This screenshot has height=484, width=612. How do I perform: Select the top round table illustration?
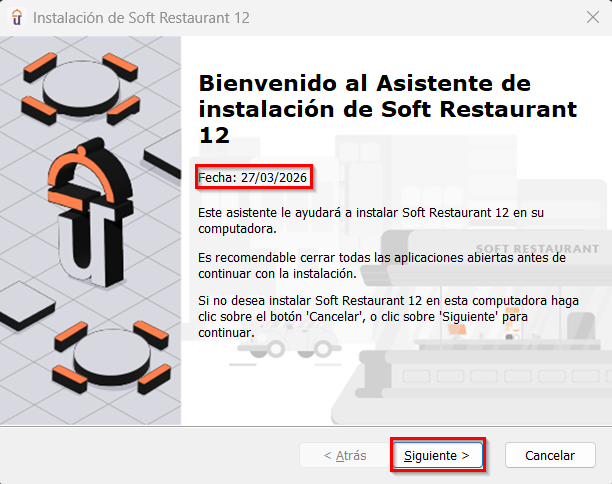click(81, 88)
